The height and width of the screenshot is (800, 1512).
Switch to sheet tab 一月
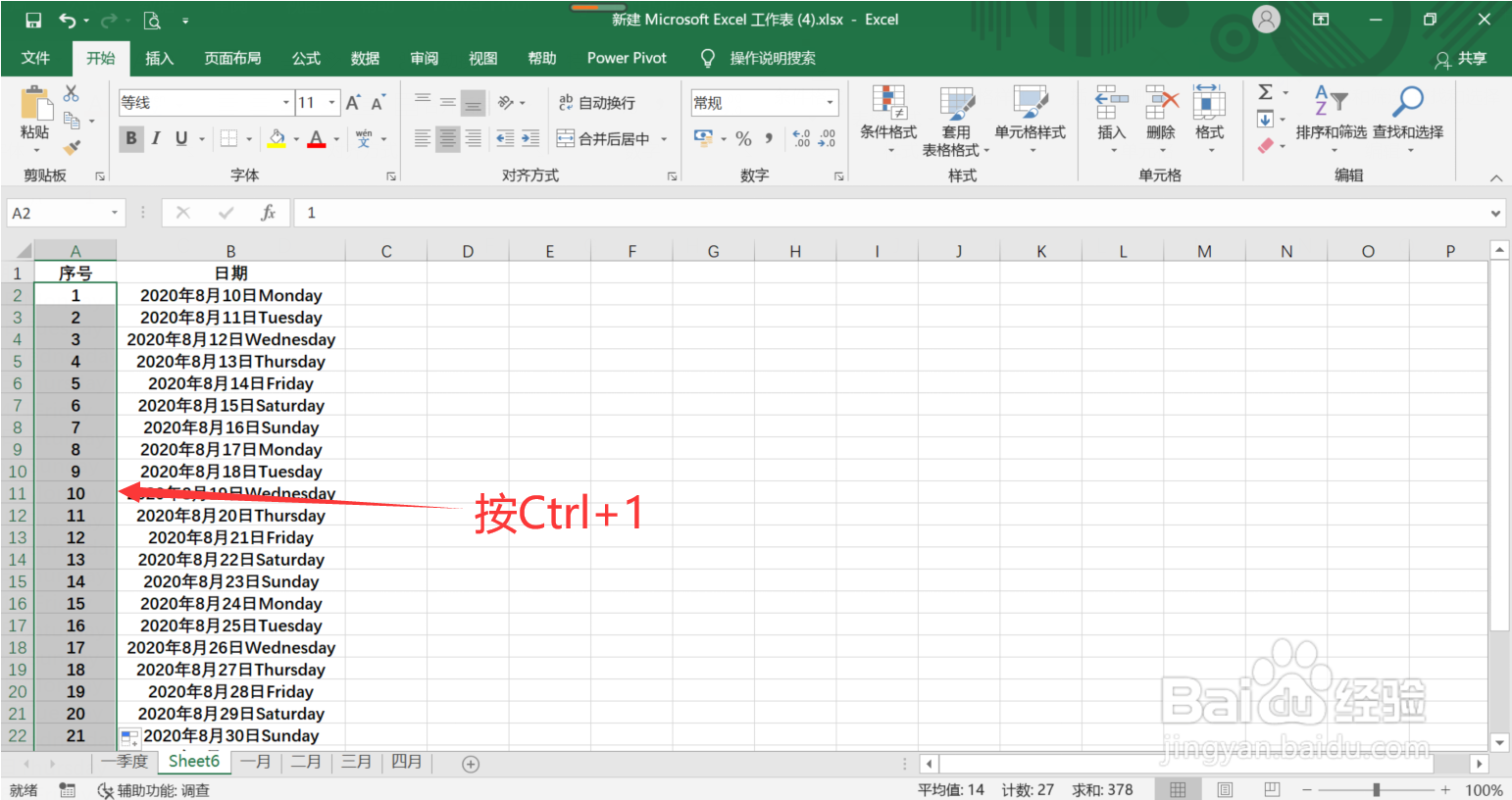coord(256,762)
